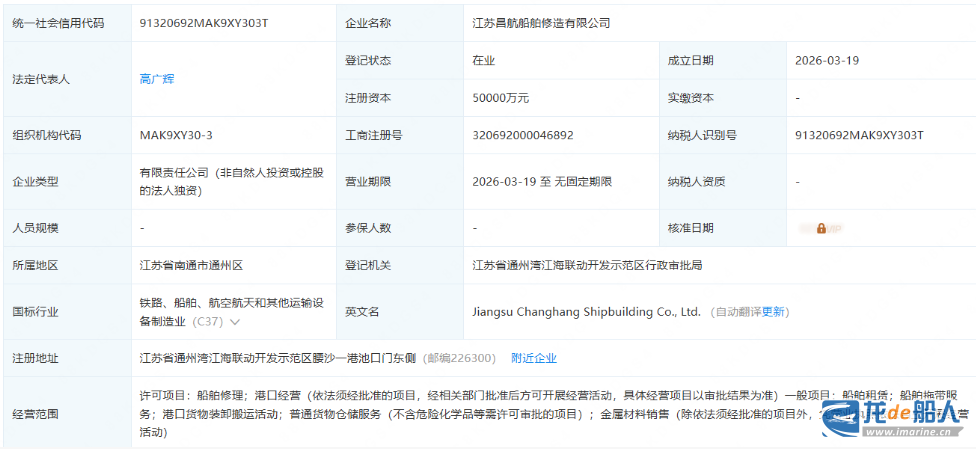Click the postal code (邮编226300)

point(460,358)
